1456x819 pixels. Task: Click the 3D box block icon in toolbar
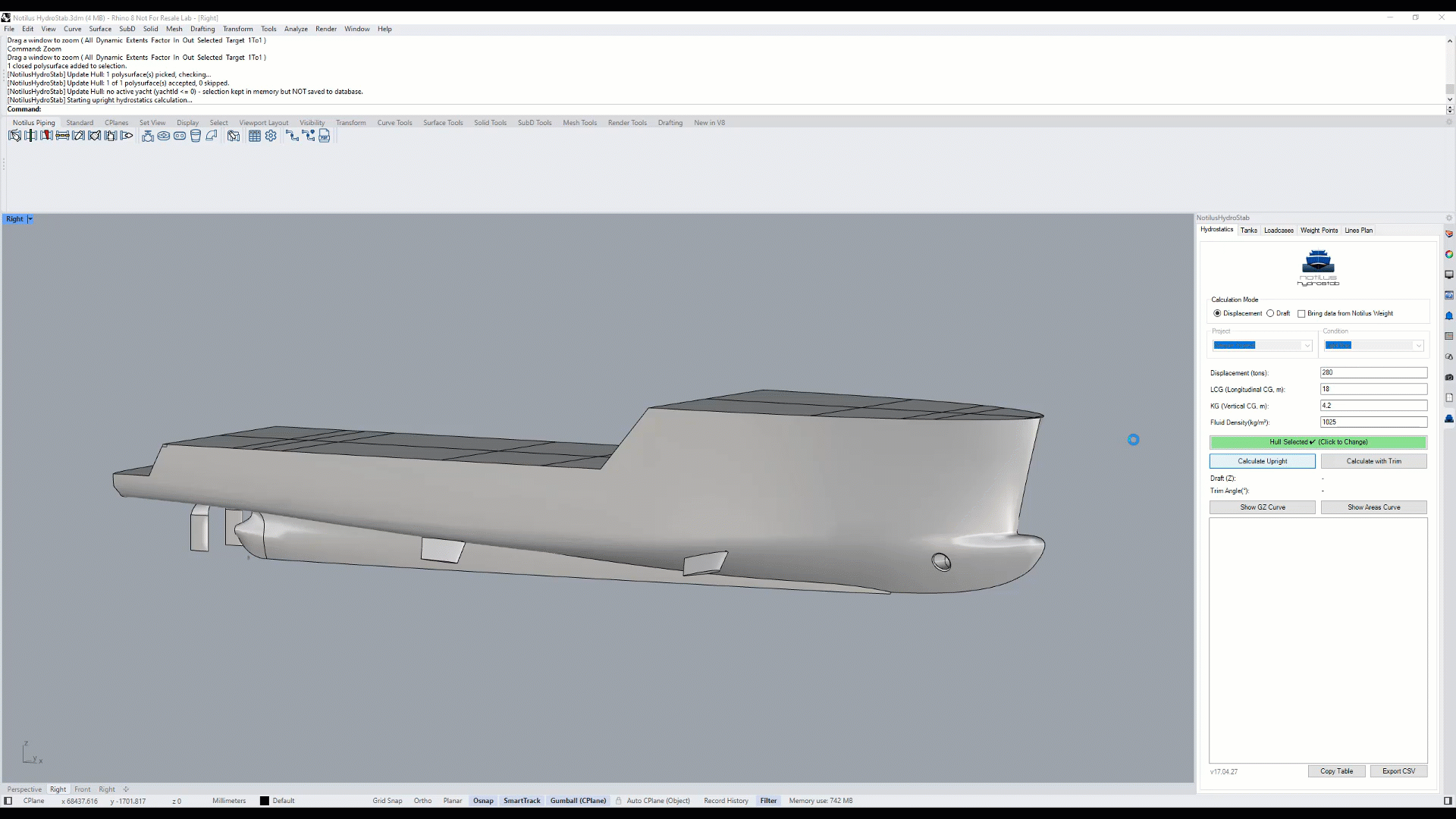(x=234, y=136)
